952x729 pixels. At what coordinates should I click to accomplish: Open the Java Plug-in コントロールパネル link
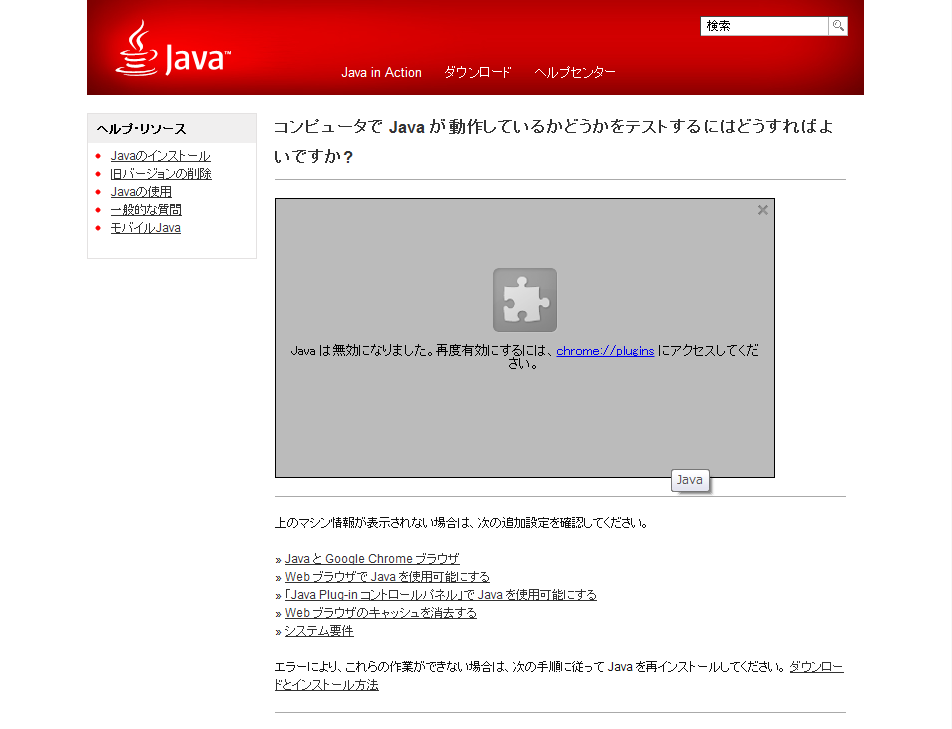(440, 595)
